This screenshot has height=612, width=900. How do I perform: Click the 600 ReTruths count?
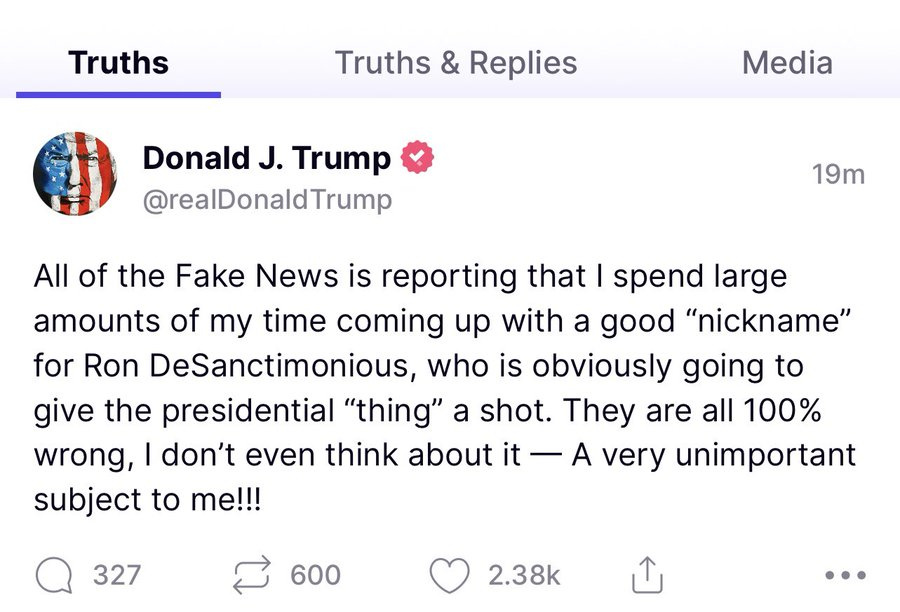coord(316,575)
